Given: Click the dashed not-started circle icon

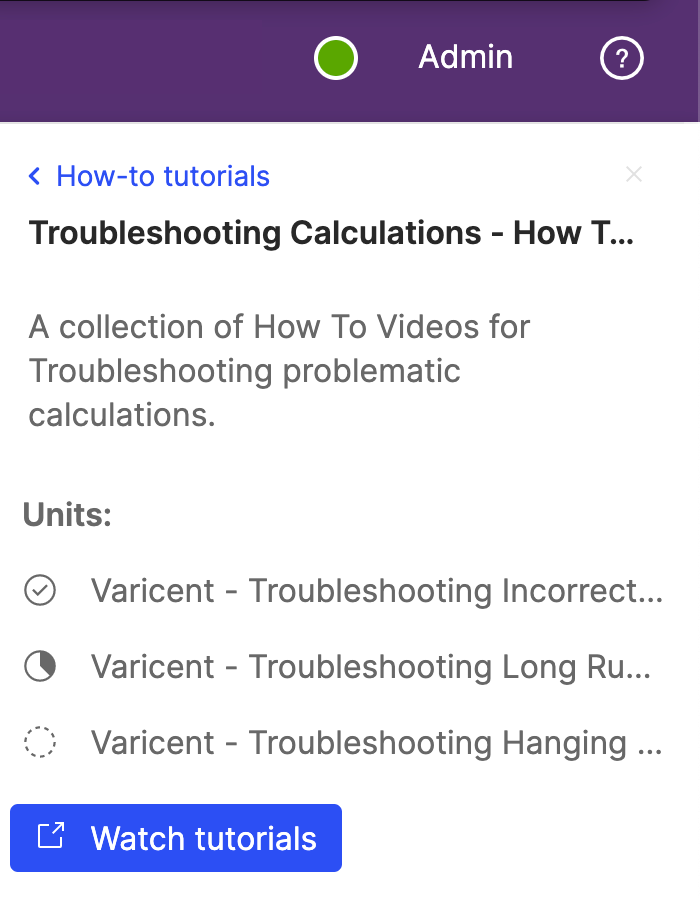Looking at the screenshot, I should (40, 743).
